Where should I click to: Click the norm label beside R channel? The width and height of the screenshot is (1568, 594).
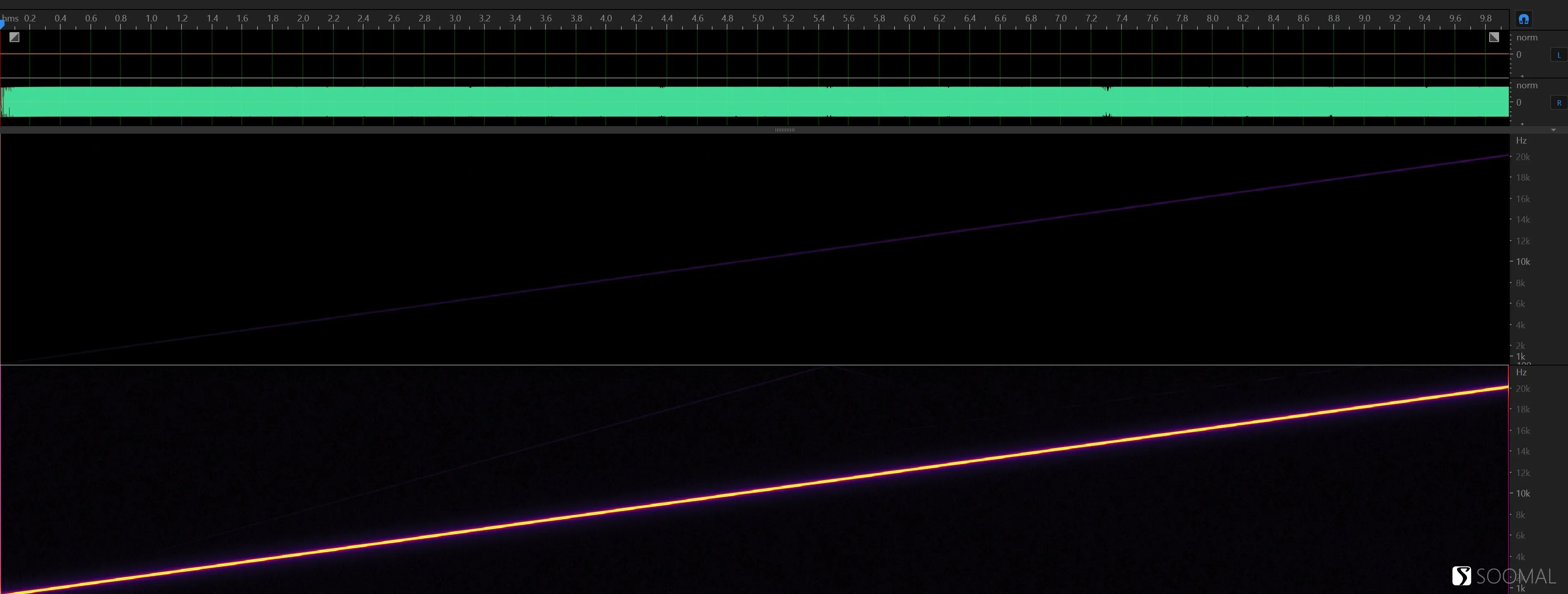click(x=1527, y=86)
